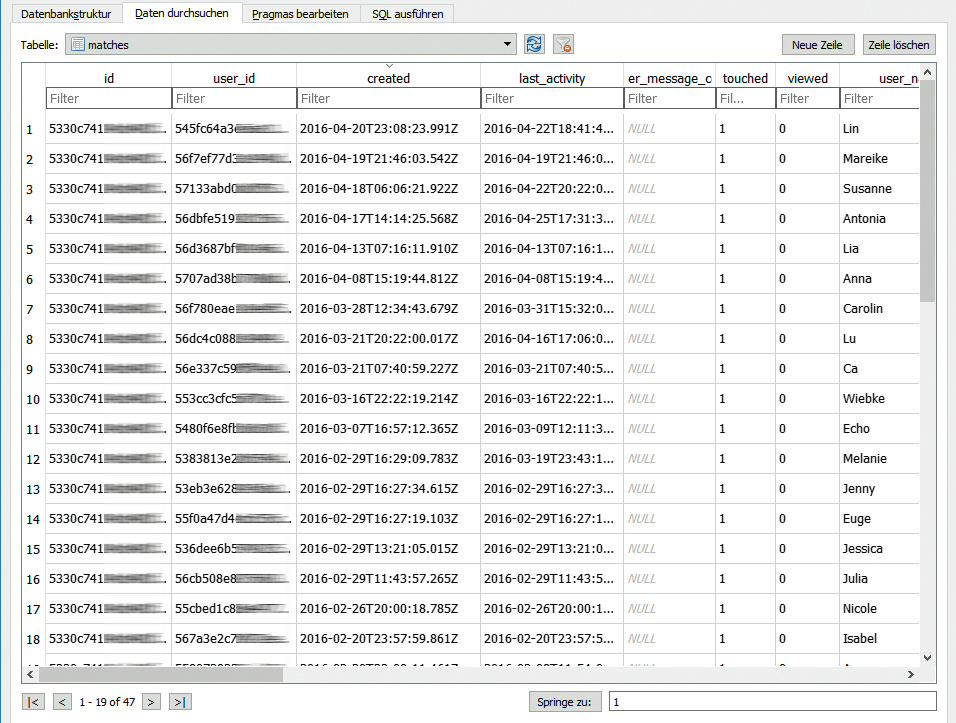
Task: Click the refresh table data icon
Action: click(534, 45)
